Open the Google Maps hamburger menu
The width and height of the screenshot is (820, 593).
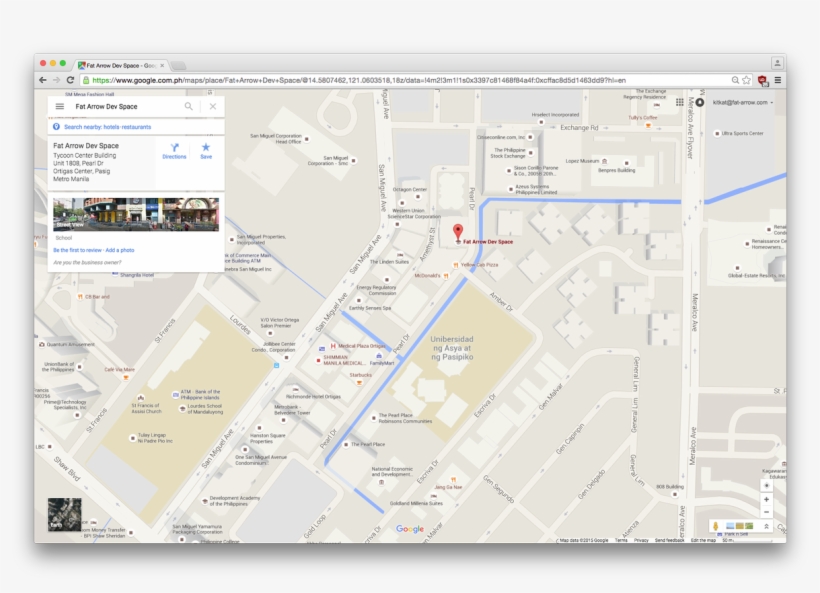(60, 106)
